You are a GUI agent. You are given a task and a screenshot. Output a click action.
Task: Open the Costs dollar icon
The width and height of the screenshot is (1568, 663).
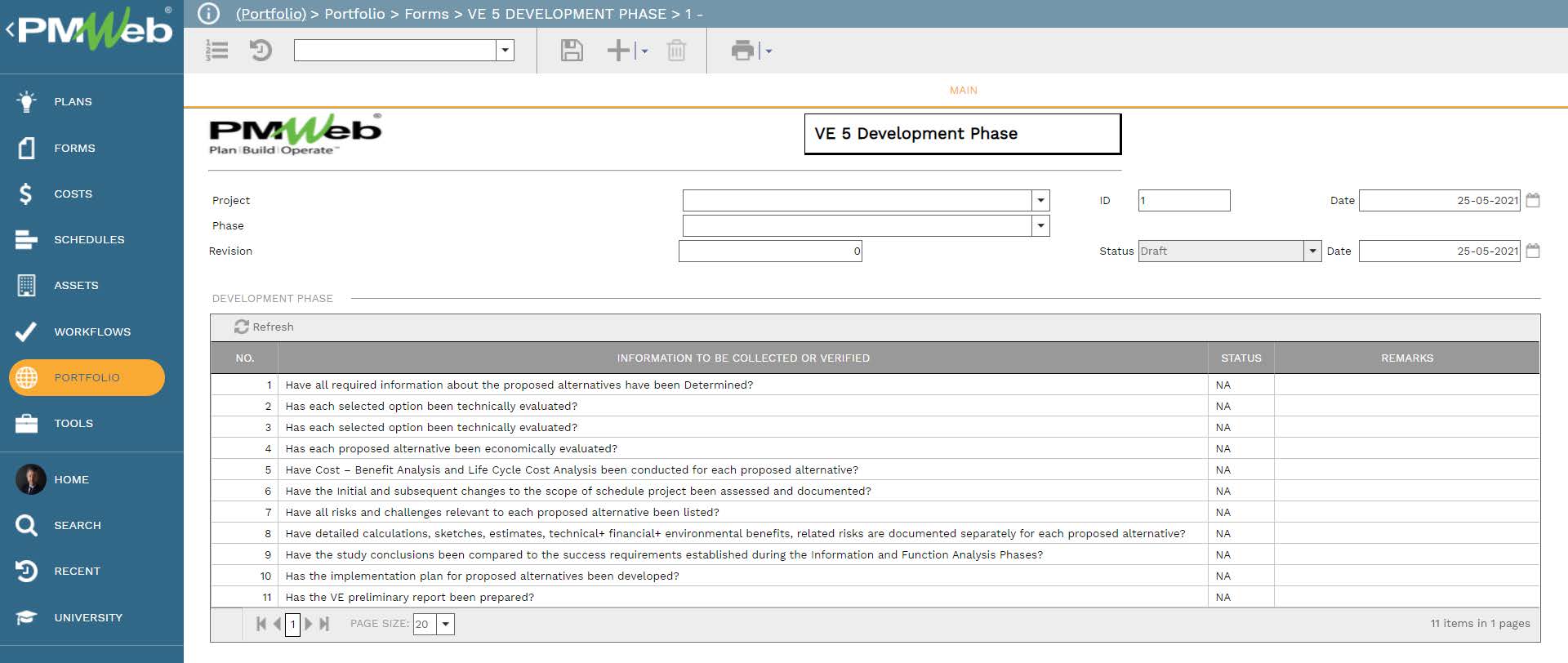pyautogui.click(x=26, y=194)
